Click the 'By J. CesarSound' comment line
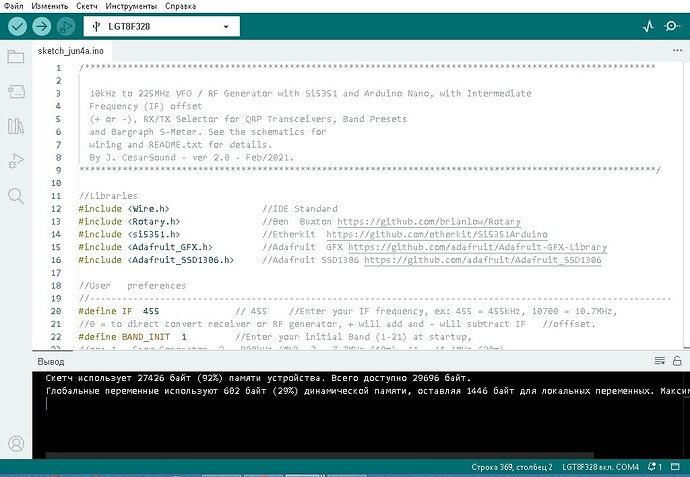Image resolution: width=690 pixels, height=477 pixels. pos(191,158)
